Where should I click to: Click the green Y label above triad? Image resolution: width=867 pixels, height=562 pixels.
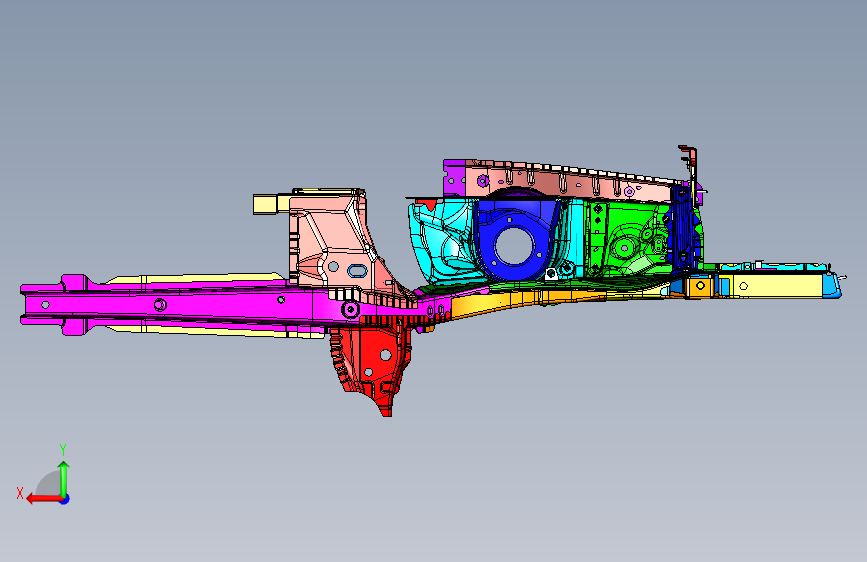pyautogui.click(x=63, y=450)
